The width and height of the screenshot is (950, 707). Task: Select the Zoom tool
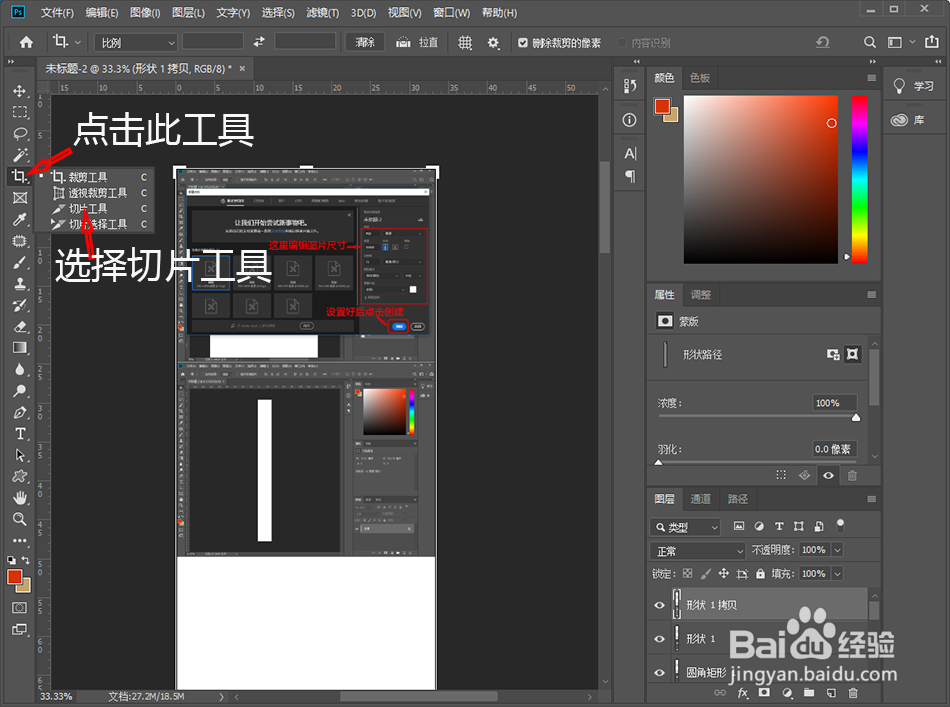tap(19, 519)
